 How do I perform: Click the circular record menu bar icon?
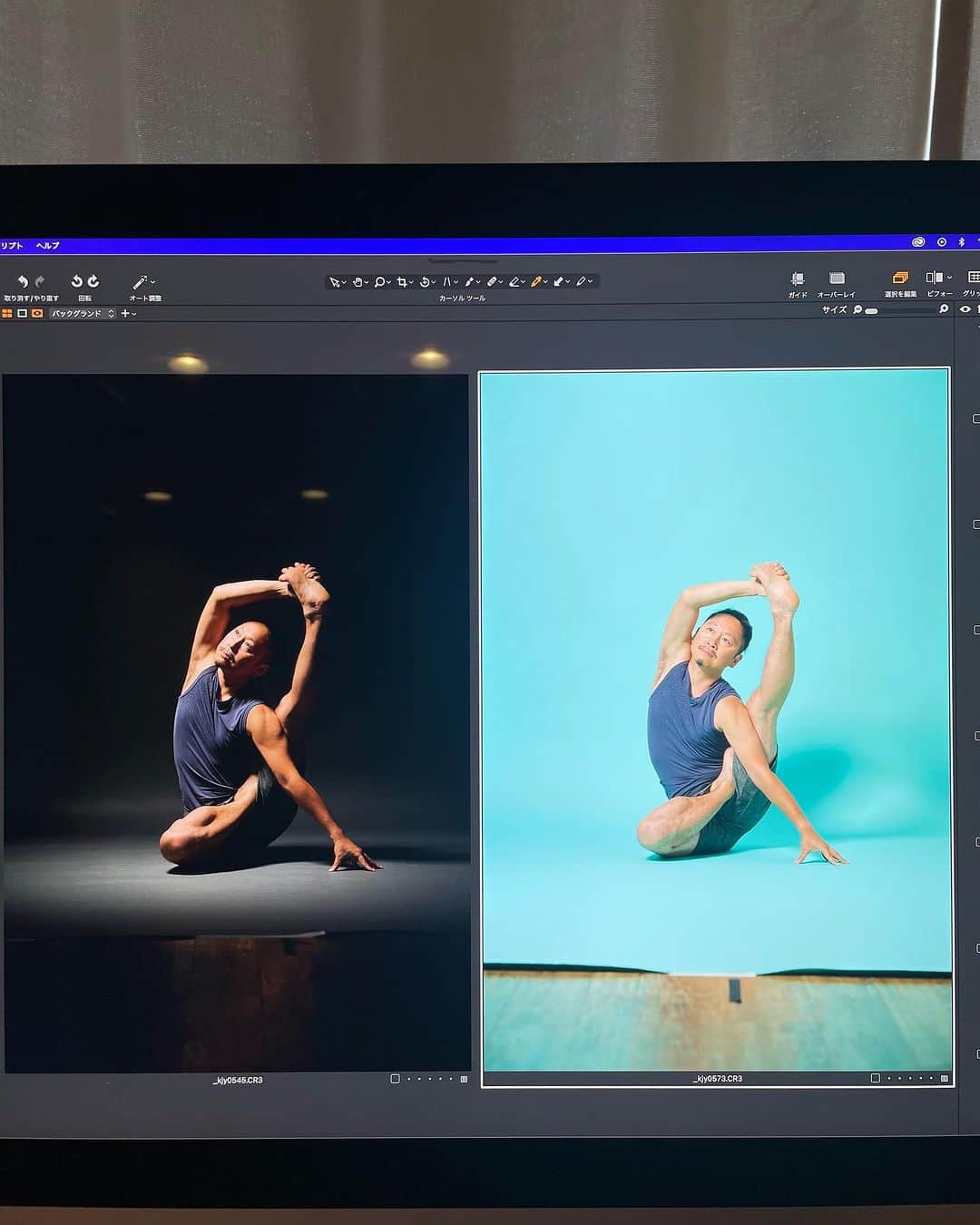click(x=942, y=242)
